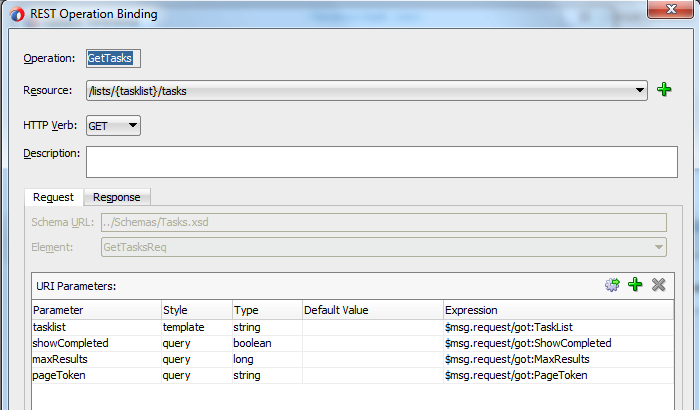Viewport: 700px width, 410px height.
Task: Click the Style column header
Action: pos(197,310)
